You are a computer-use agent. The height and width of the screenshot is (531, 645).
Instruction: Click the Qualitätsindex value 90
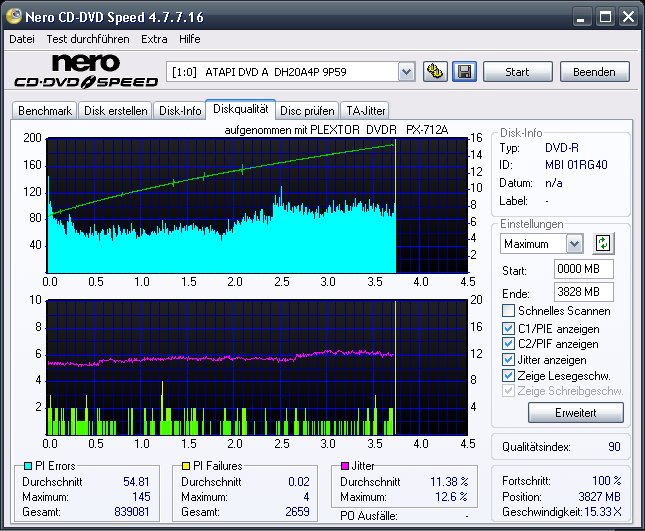tap(614, 447)
